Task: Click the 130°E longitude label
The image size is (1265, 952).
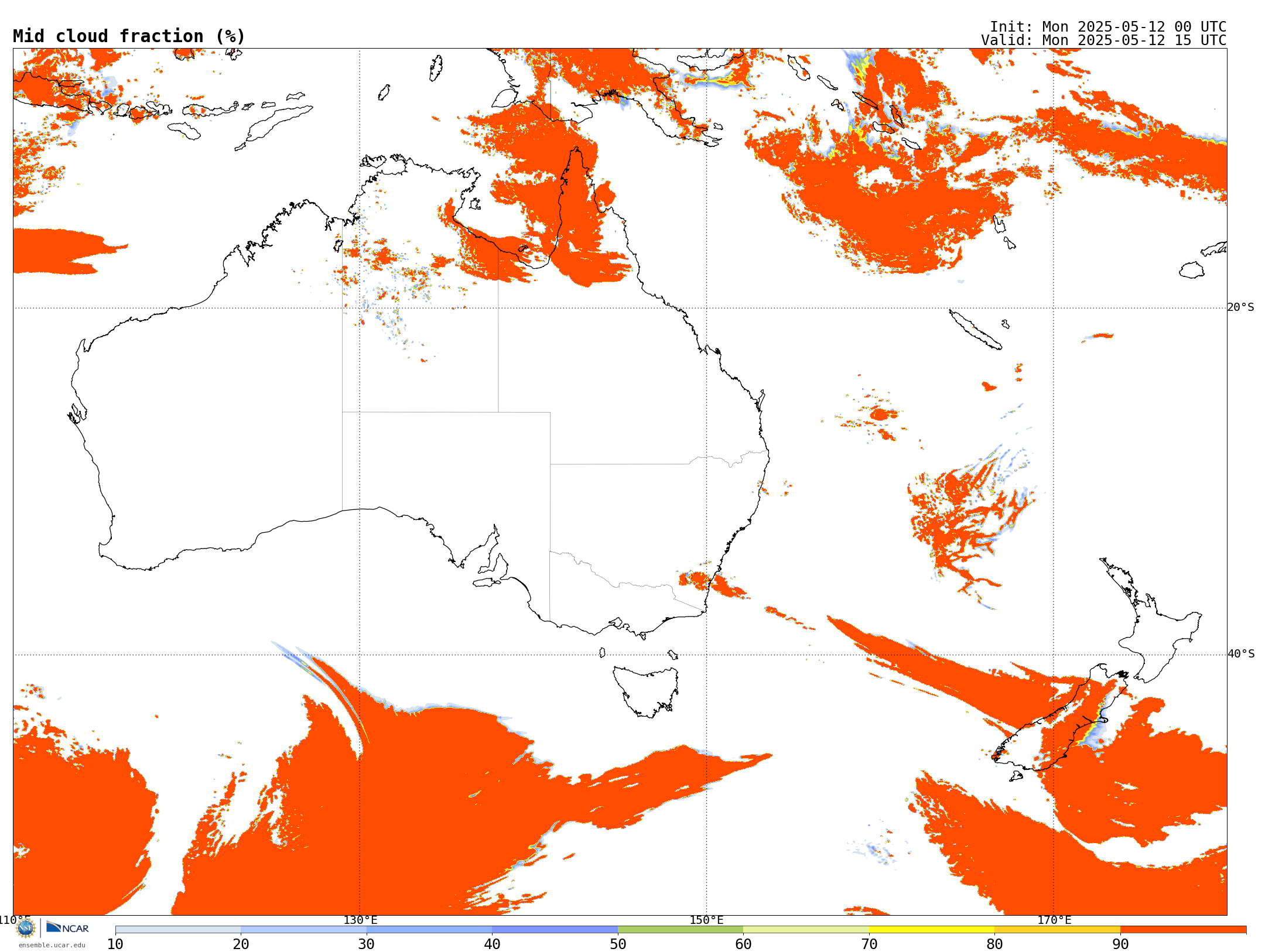Action: (360, 920)
